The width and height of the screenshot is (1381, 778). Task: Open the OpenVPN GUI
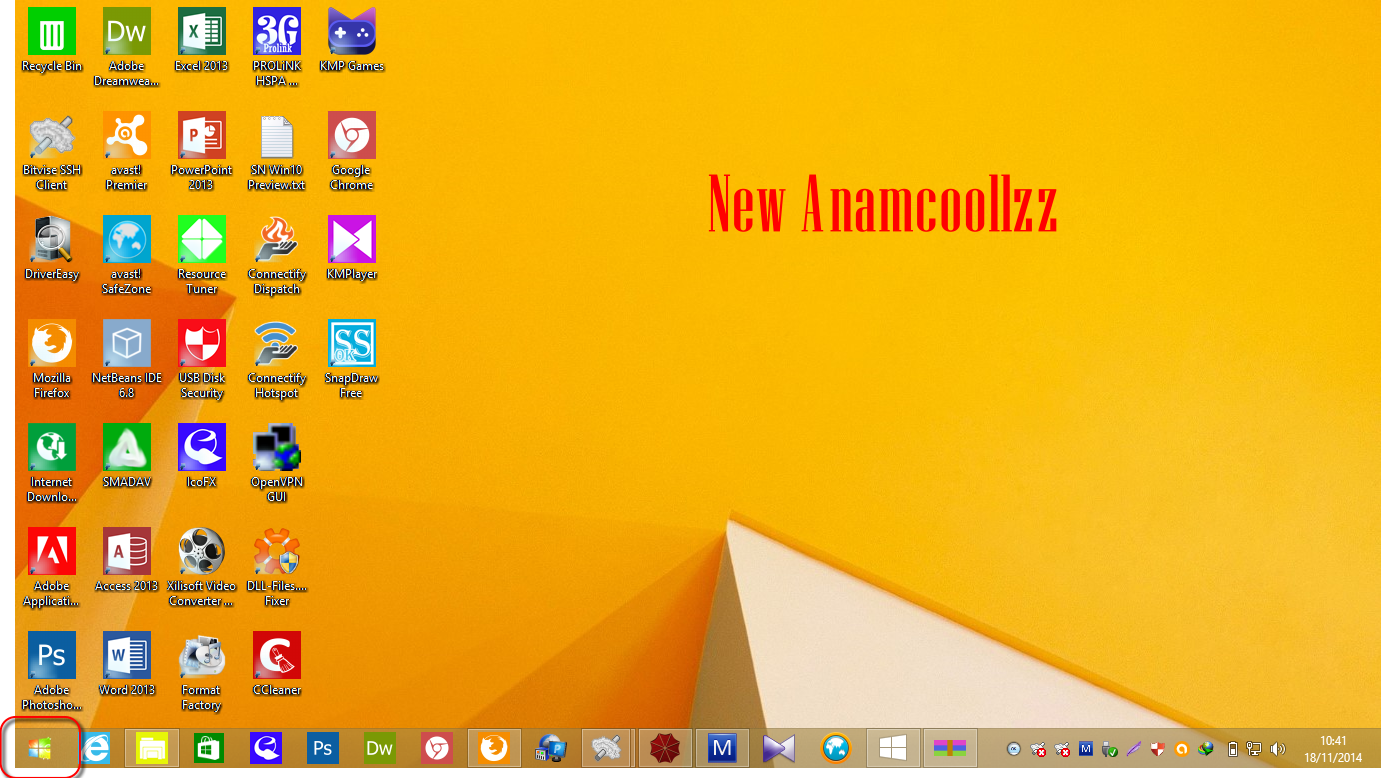click(x=276, y=449)
